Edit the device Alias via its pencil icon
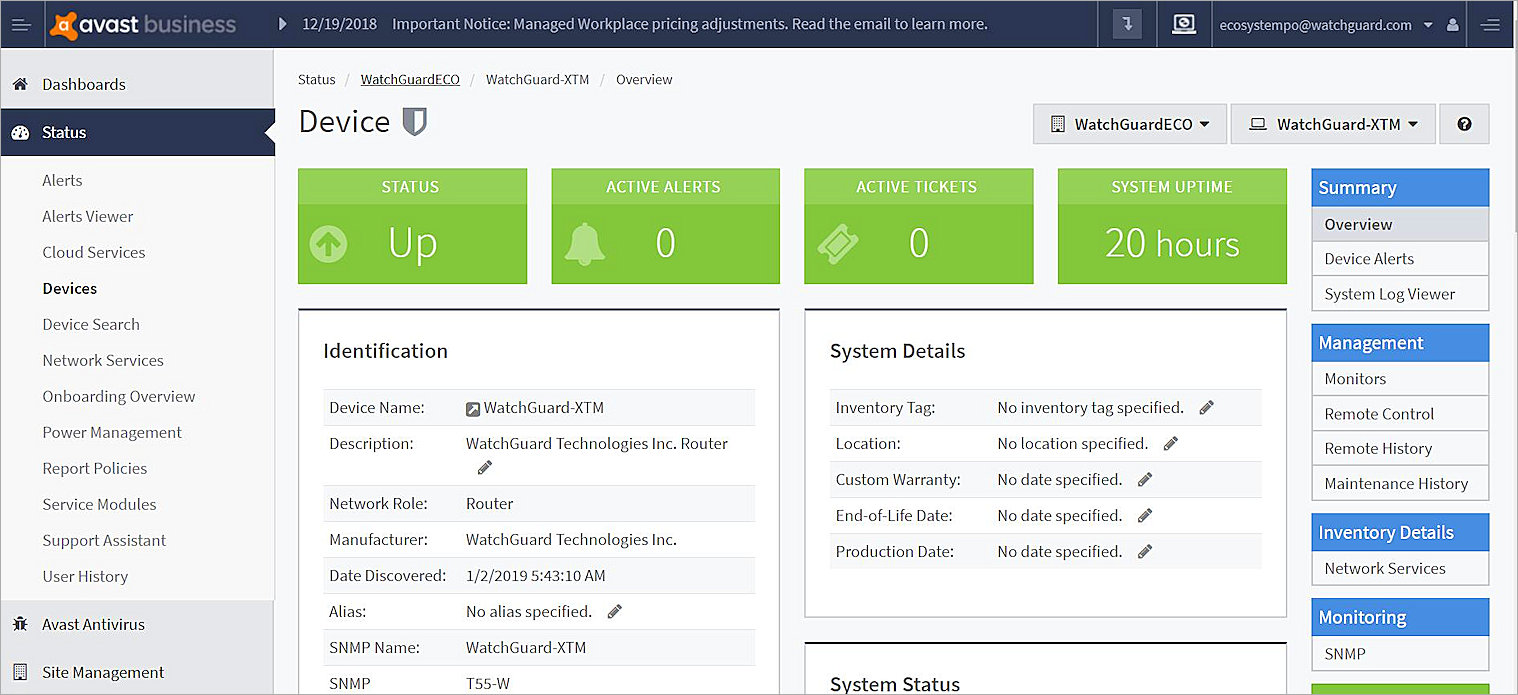The height and width of the screenshot is (695, 1518). [613, 611]
